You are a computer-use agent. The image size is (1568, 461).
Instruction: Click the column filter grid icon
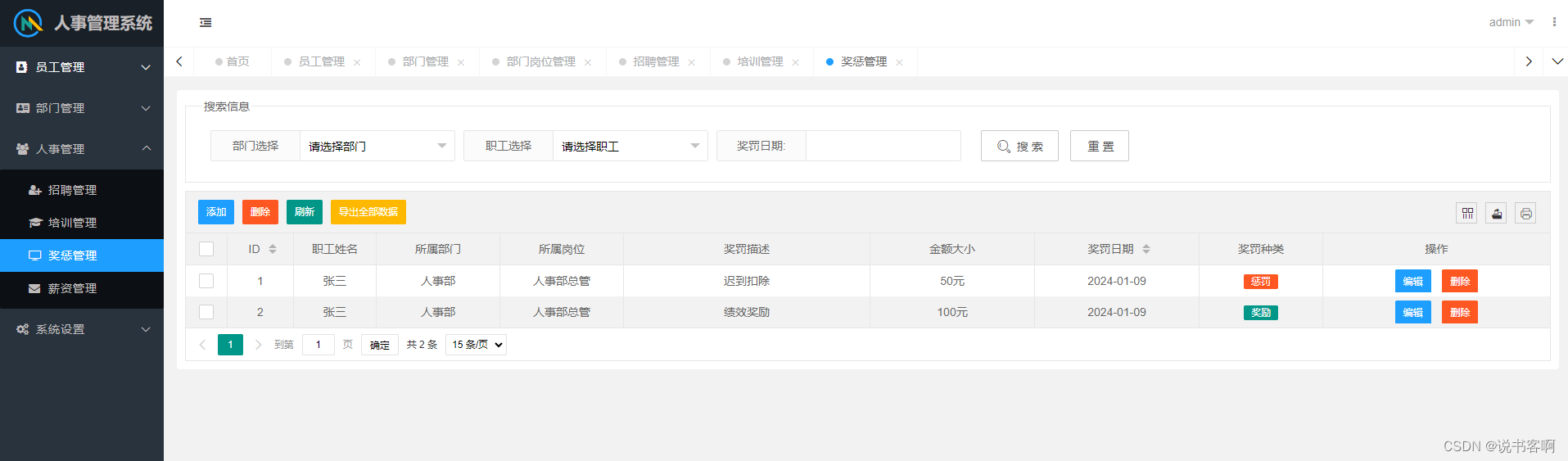[1467, 214]
